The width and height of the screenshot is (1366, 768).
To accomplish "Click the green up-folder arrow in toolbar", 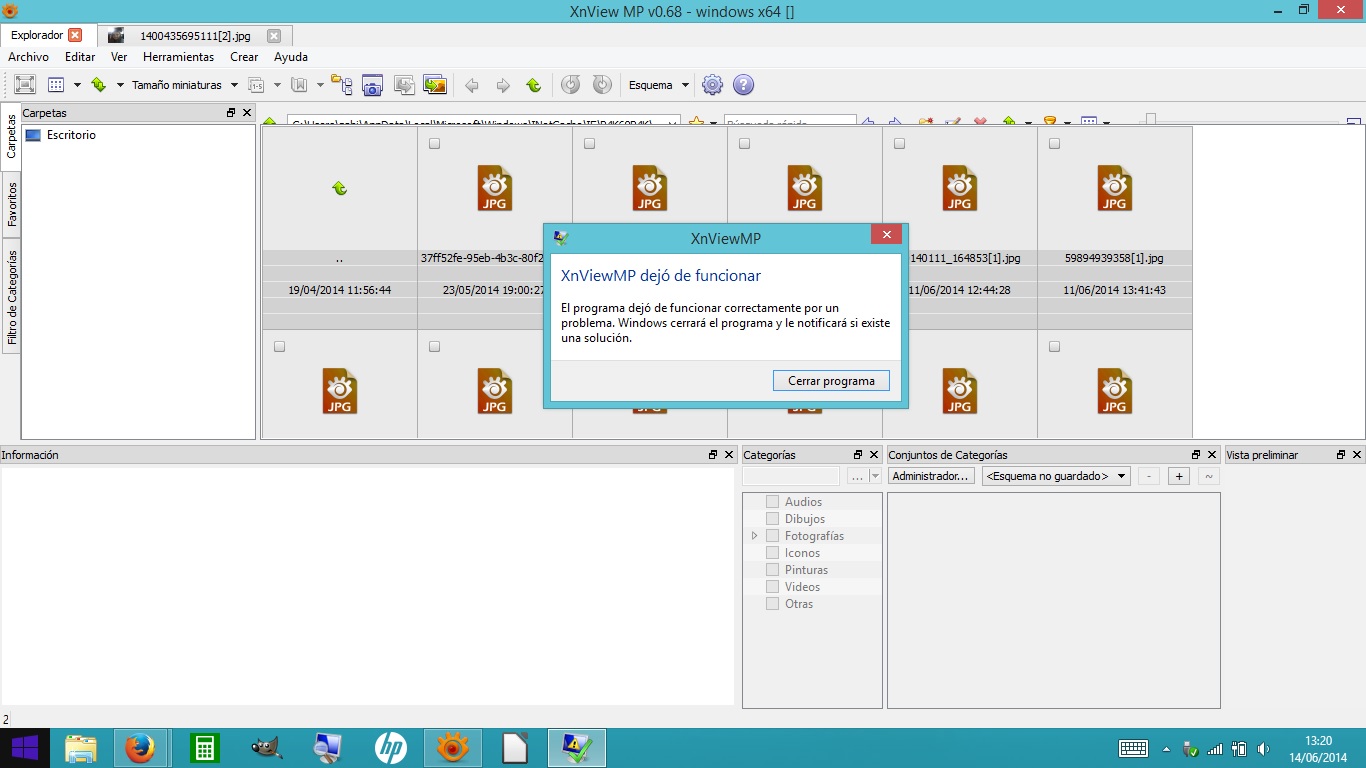I will (533, 85).
